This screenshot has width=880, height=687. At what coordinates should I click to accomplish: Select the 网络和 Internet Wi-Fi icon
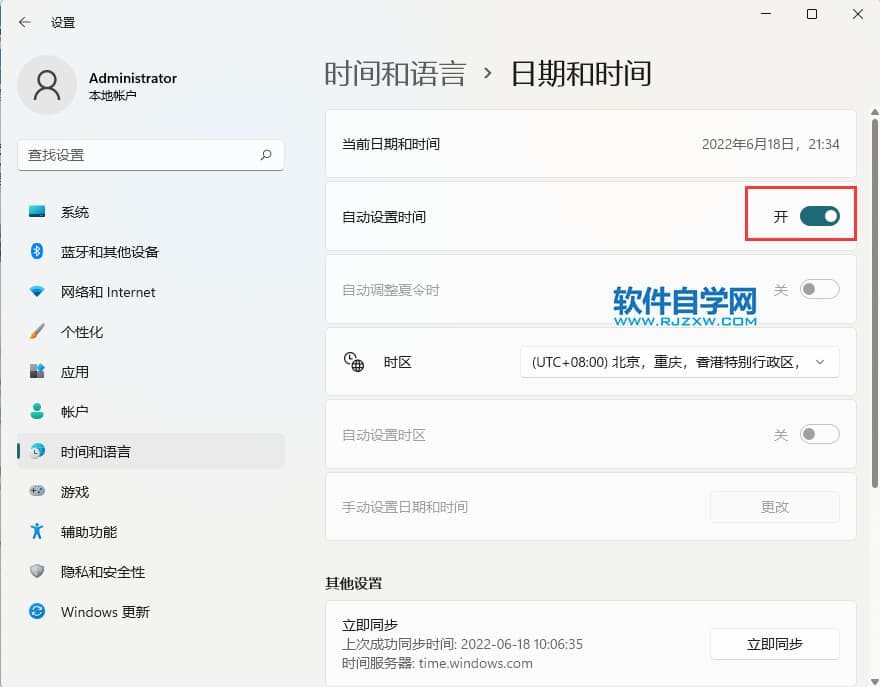(37, 292)
